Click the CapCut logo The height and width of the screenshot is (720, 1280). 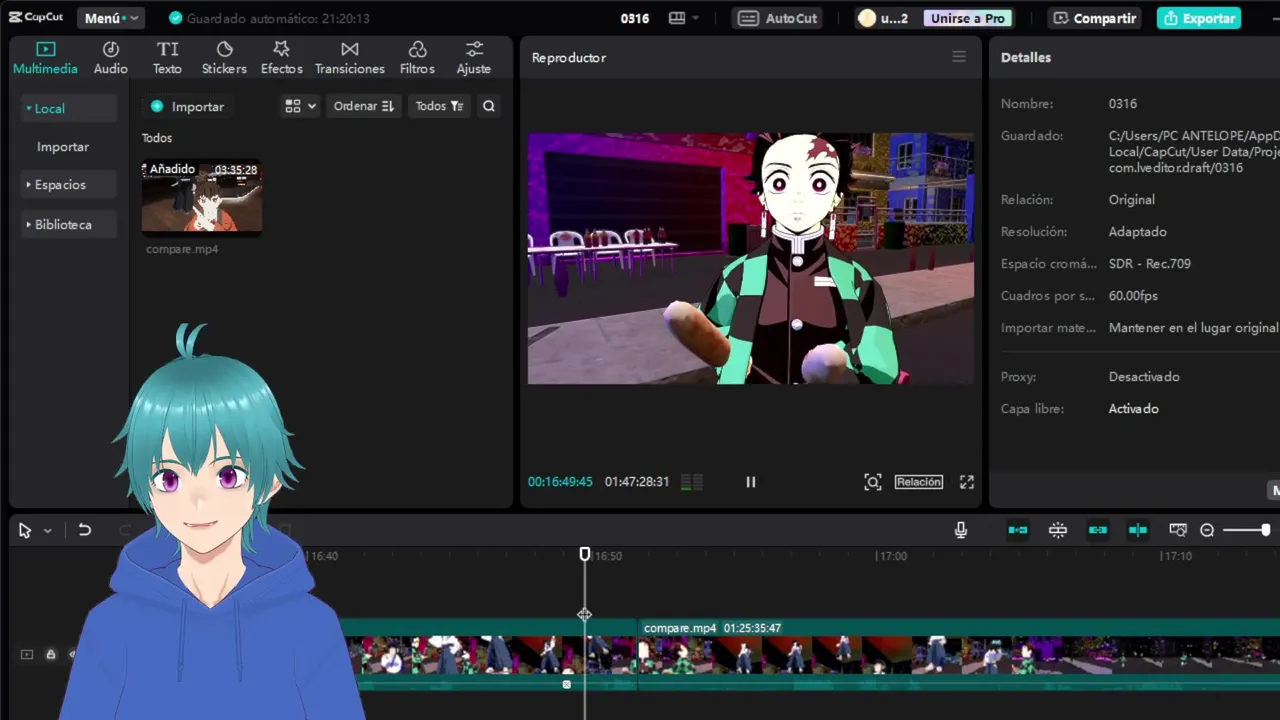36,17
